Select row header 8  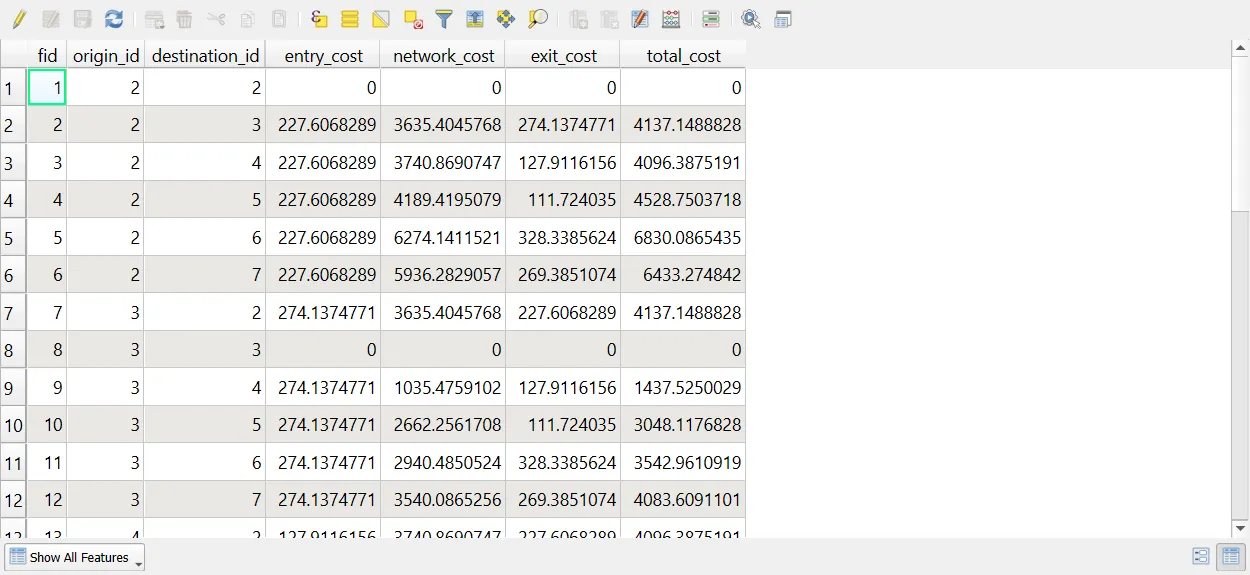(13, 350)
